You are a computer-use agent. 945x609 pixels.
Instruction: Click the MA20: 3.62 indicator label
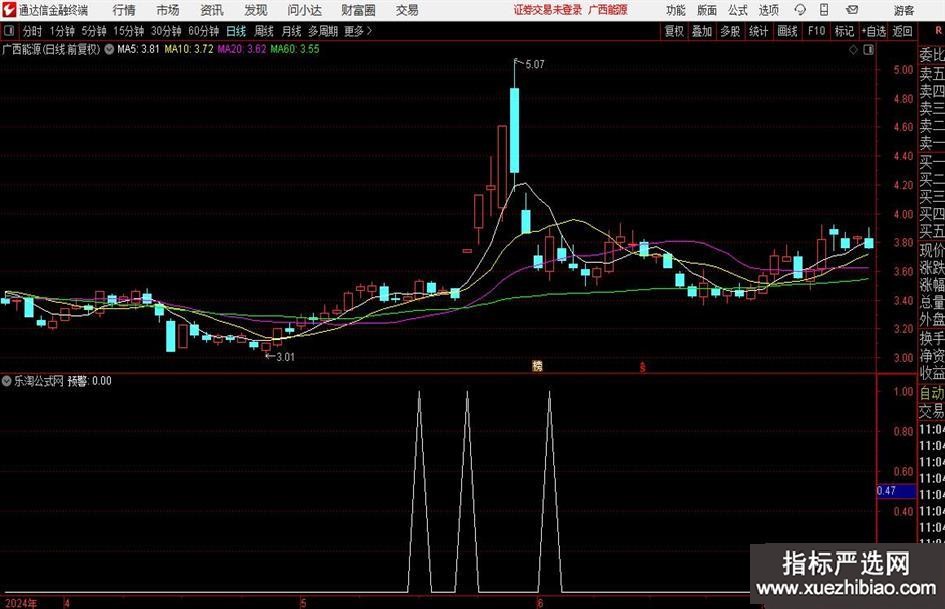click(242, 49)
